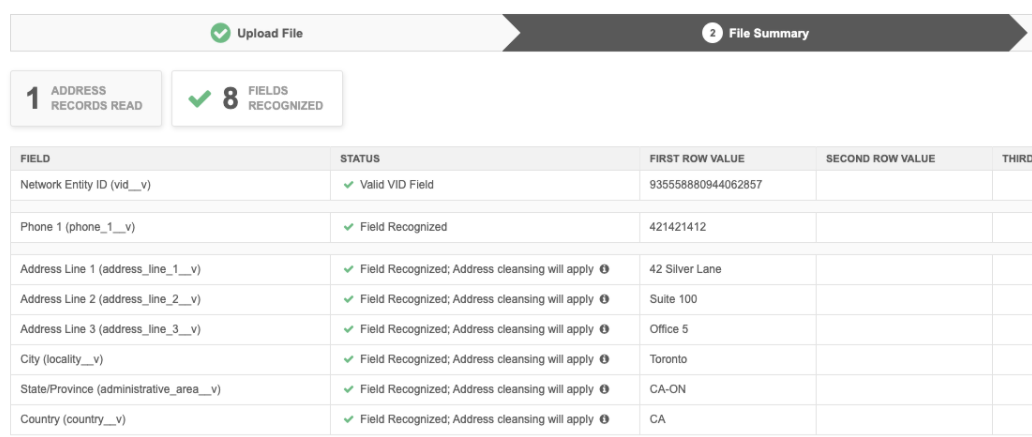
Task: Select the Network Entity ID value cell
Action: coord(706,185)
